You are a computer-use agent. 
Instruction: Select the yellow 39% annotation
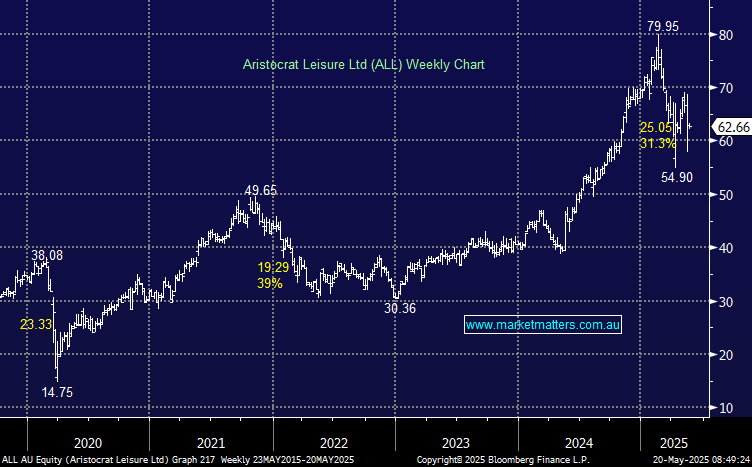coord(270,283)
